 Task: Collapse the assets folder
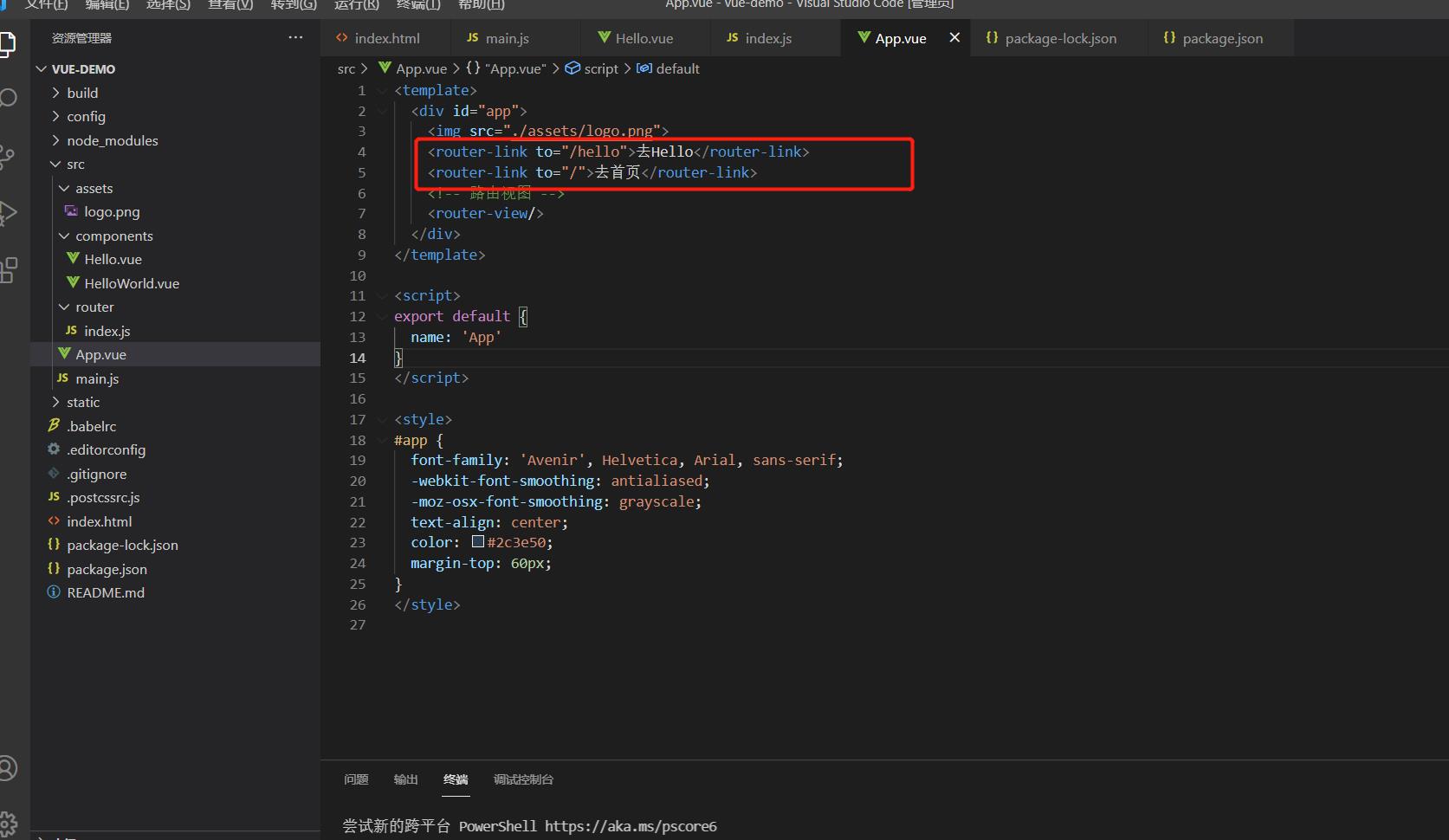tap(64, 188)
